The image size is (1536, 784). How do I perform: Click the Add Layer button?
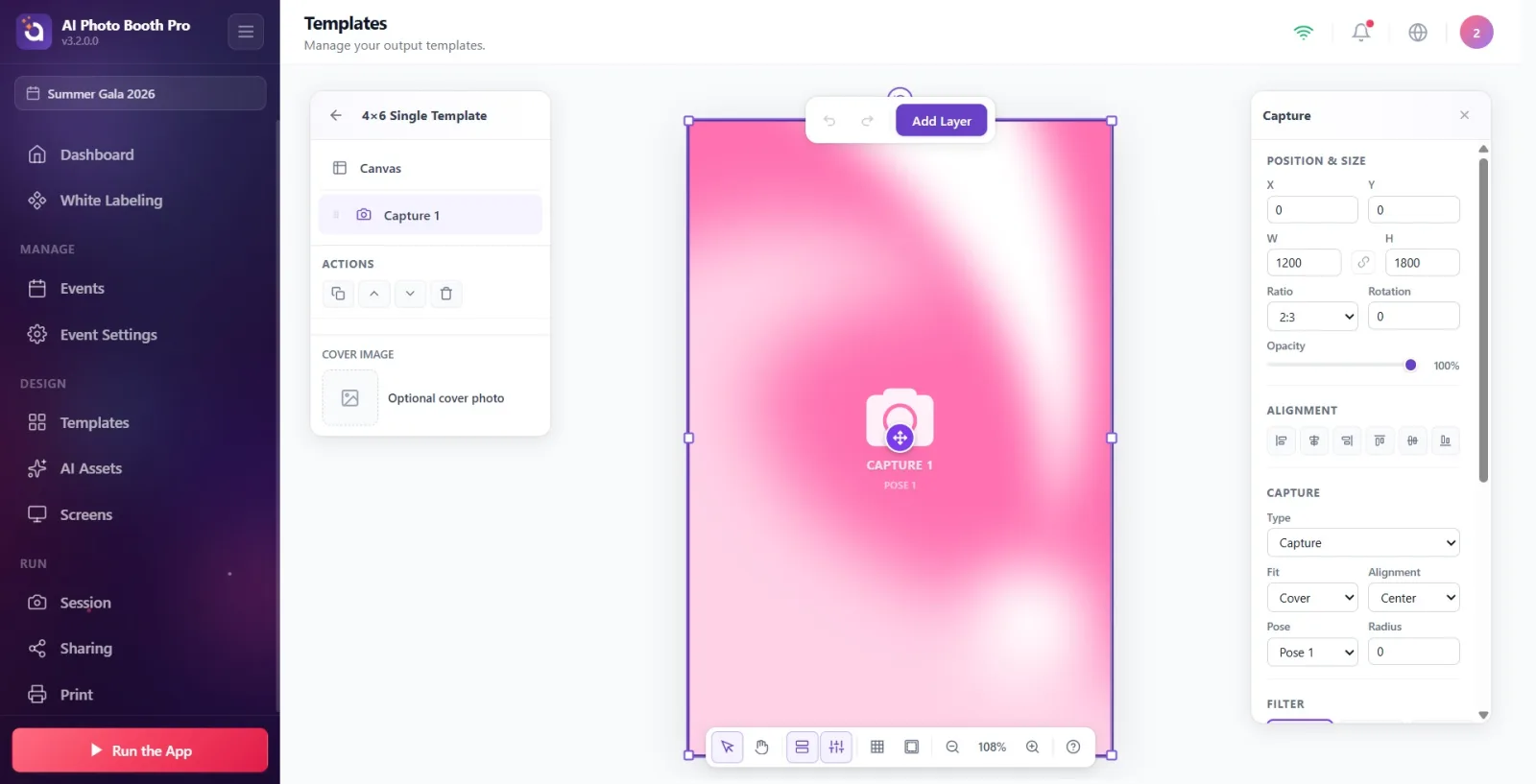click(942, 121)
